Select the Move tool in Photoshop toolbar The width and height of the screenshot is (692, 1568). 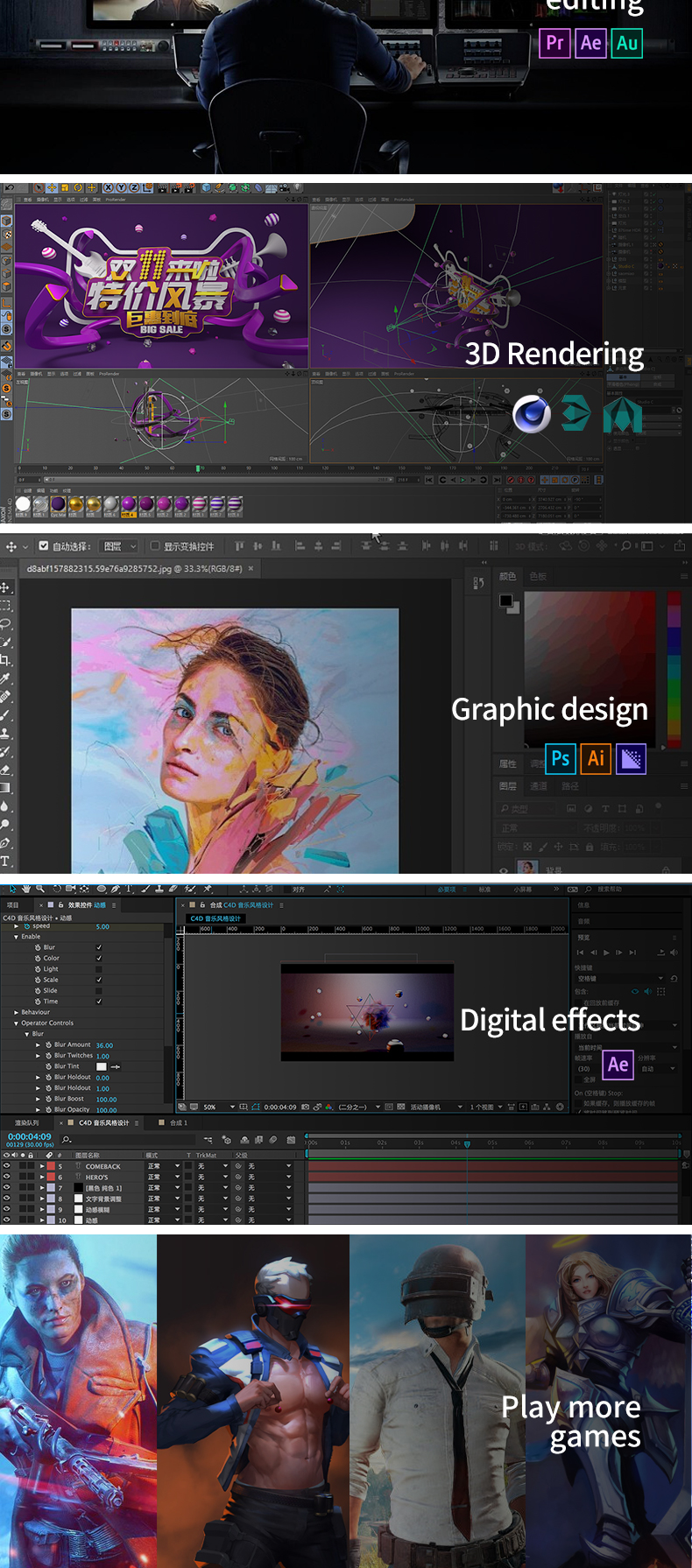[x=5, y=587]
